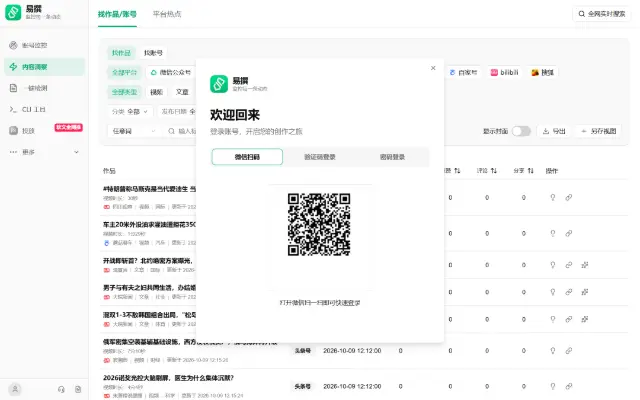The width and height of the screenshot is (640, 400).
Task: Click rightmost action icon in 男子与有夫之妇 row
Action: pos(585,292)
